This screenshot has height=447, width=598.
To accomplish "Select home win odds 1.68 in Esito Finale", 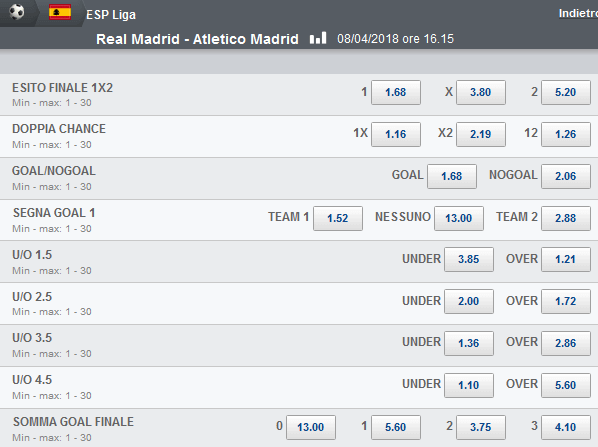I will tap(396, 92).
